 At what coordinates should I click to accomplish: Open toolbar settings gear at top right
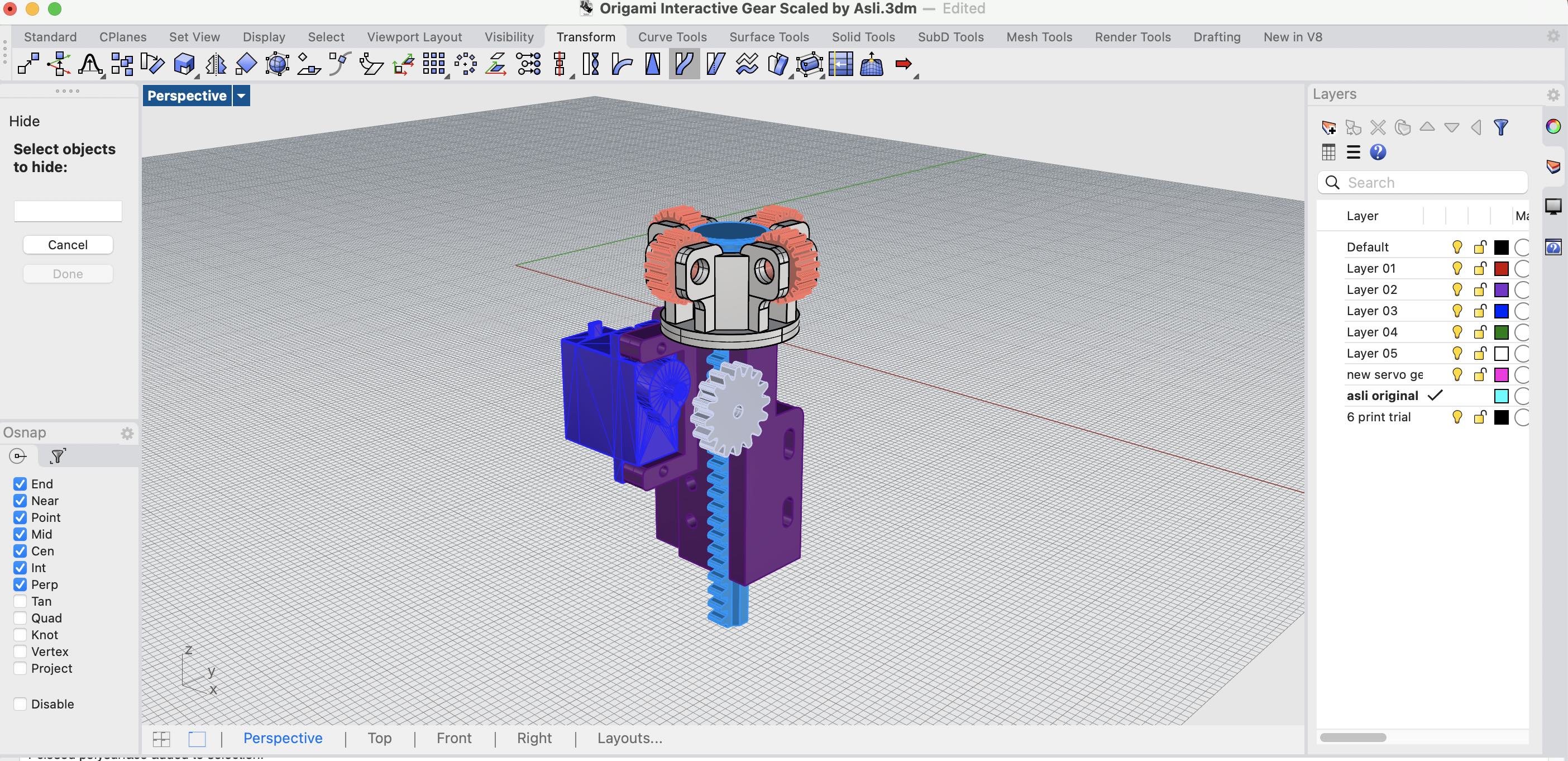pyautogui.click(x=1553, y=36)
